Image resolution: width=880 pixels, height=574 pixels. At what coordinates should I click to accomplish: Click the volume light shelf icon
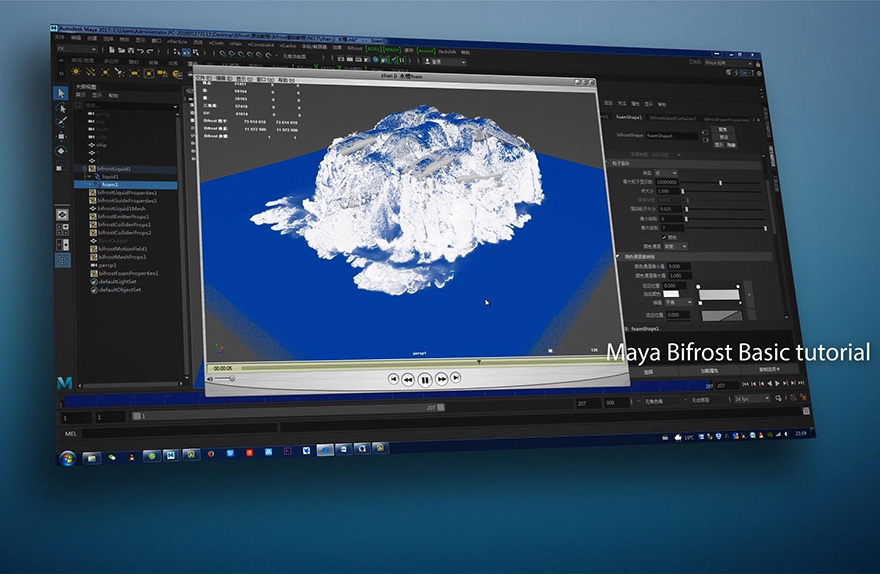click(x=149, y=74)
